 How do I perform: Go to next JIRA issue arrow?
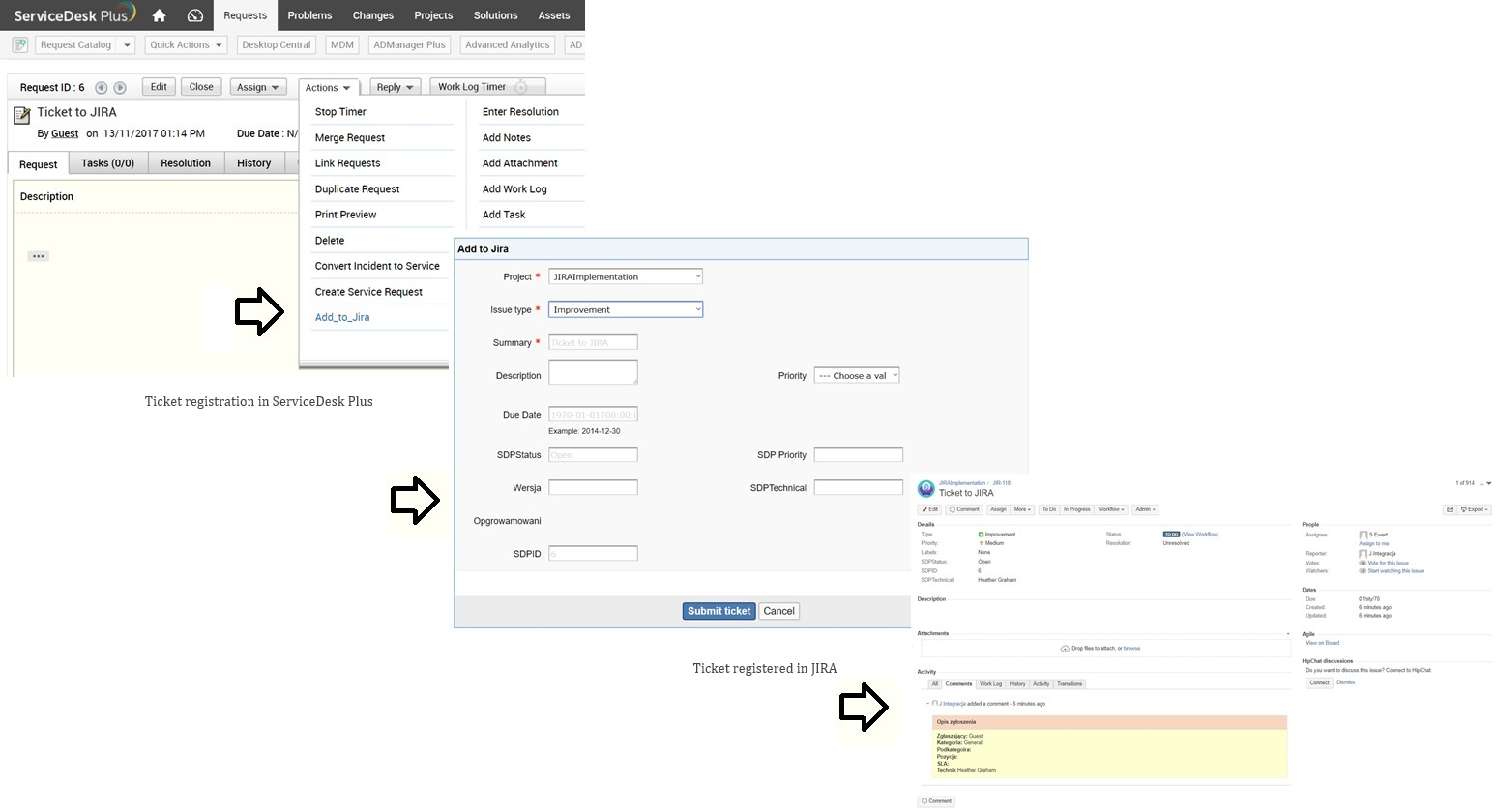[x=1488, y=483]
